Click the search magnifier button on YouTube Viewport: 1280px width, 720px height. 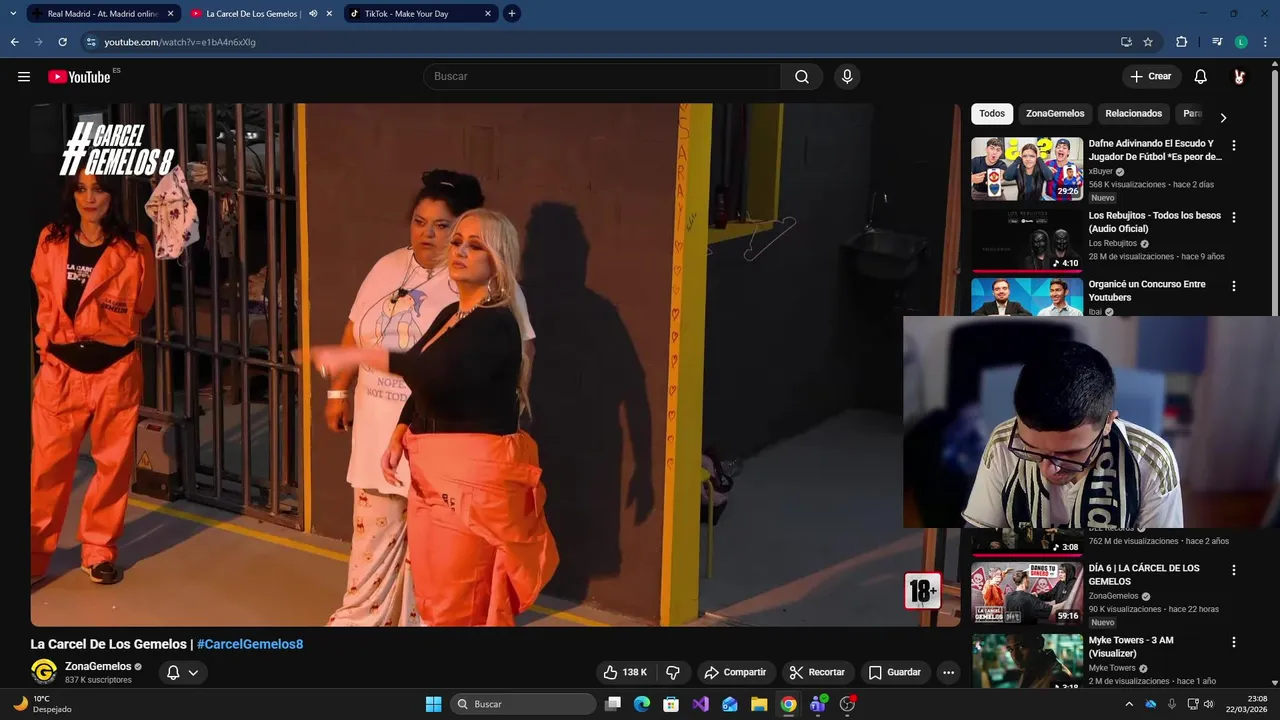click(802, 77)
